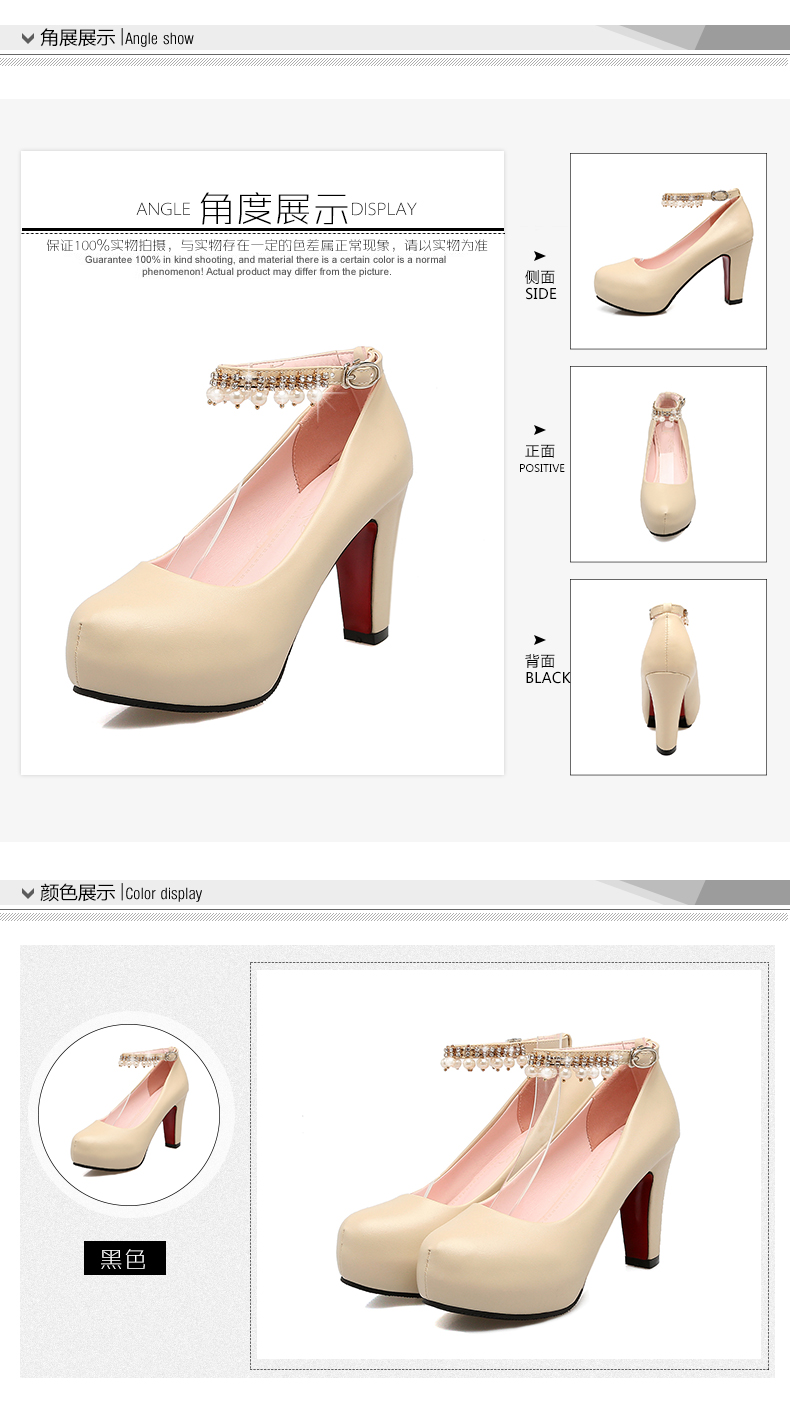Image resolution: width=790 pixels, height=1411 pixels.
Task: Collapse the Color display section chevron
Action: pyautogui.click(x=28, y=893)
